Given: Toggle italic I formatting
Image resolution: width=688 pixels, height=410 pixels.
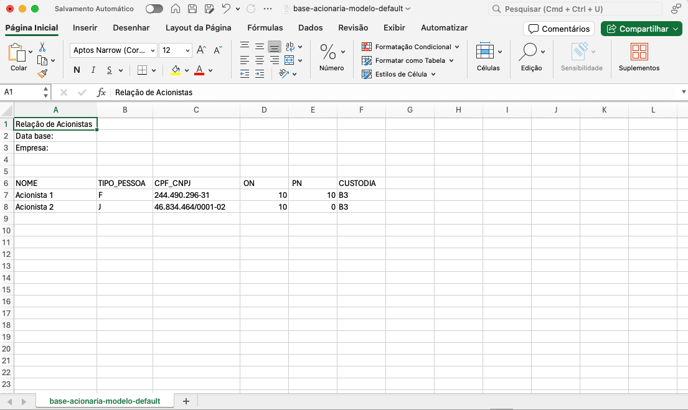Looking at the screenshot, I should pos(93,70).
